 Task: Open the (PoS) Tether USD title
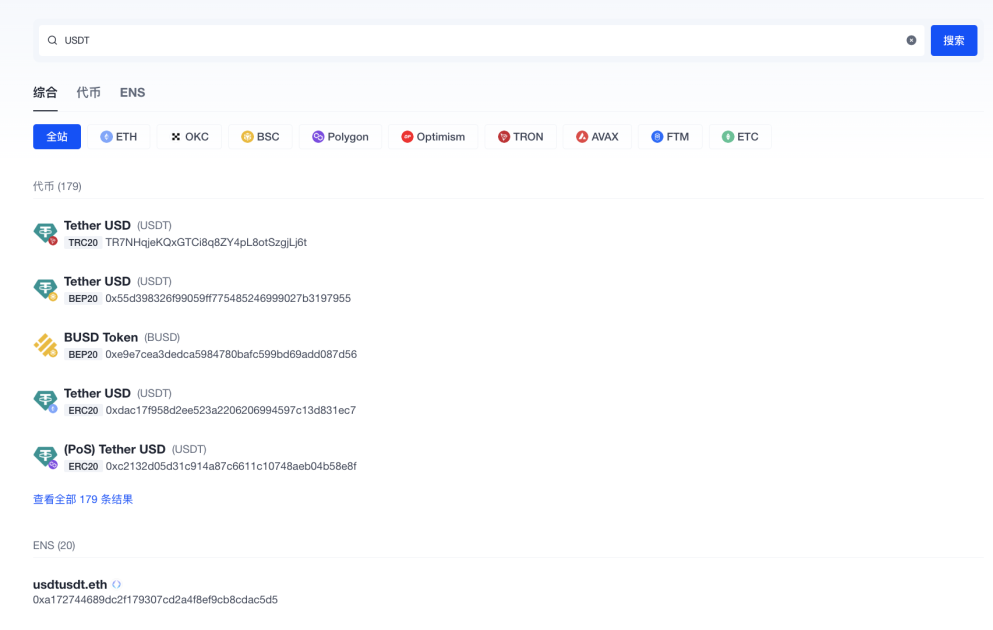[115, 450]
